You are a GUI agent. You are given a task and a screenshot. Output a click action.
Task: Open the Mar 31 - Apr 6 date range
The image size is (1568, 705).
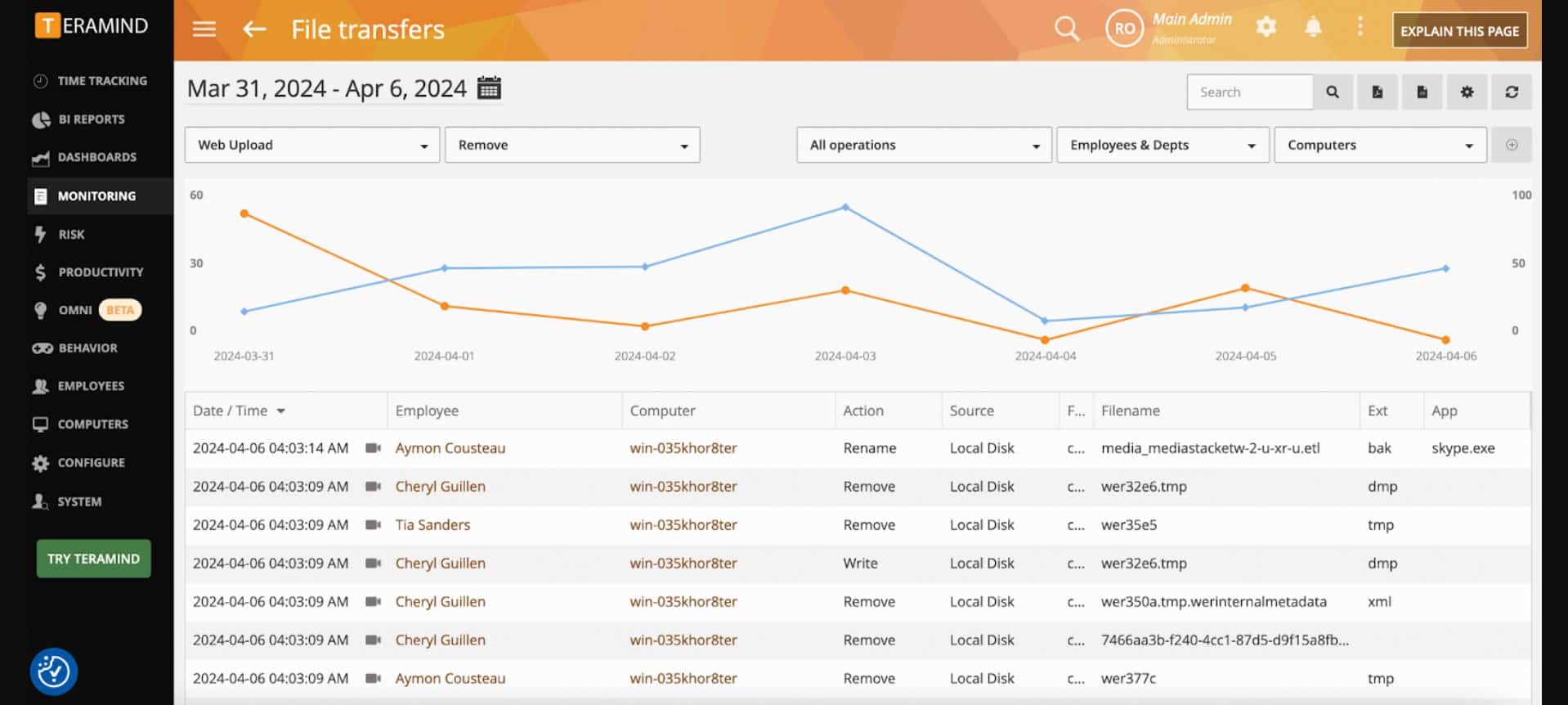click(327, 88)
